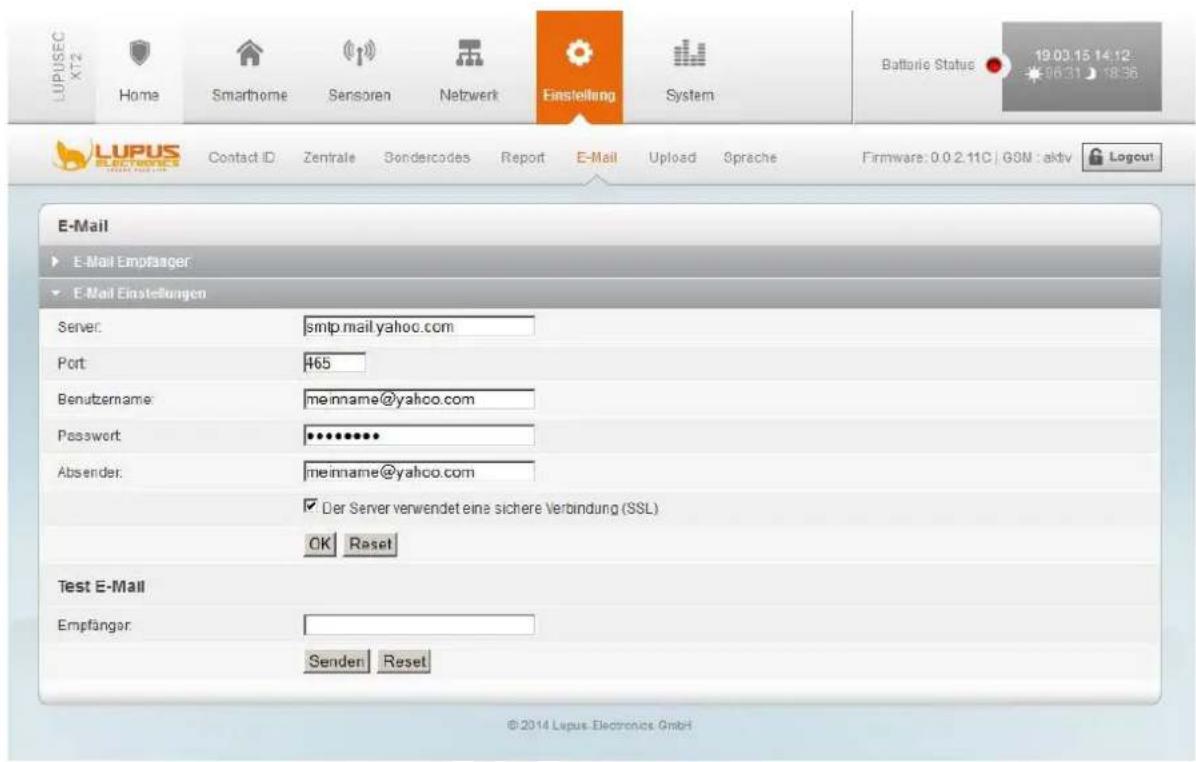Click into the Absender input field
The height and width of the screenshot is (762, 1196).
coord(419,472)
